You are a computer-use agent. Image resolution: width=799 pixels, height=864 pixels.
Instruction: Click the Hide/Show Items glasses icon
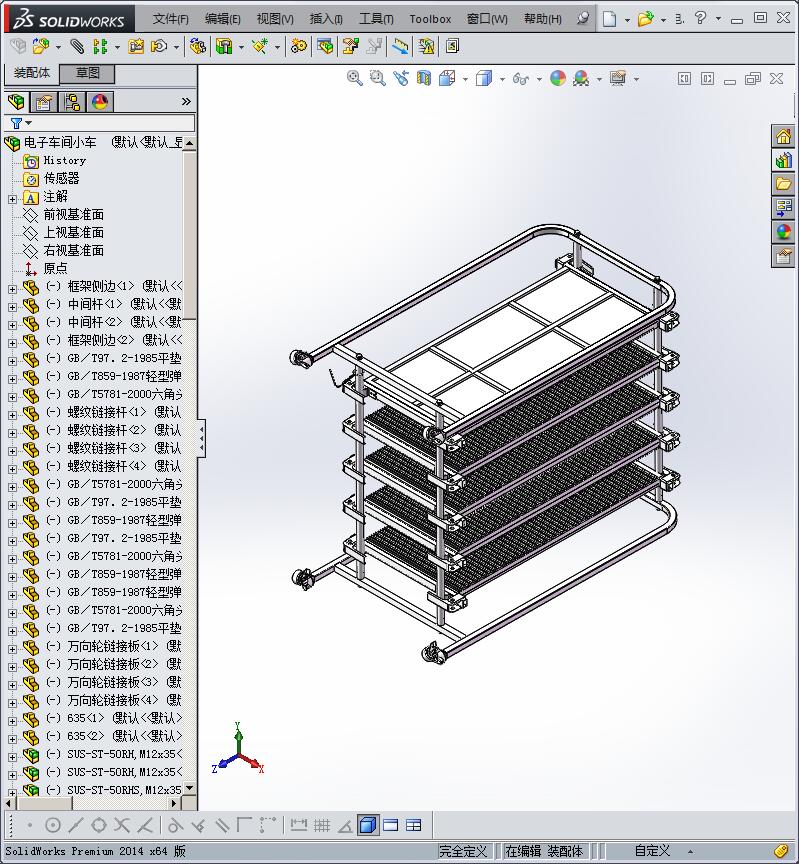[520, 79]
